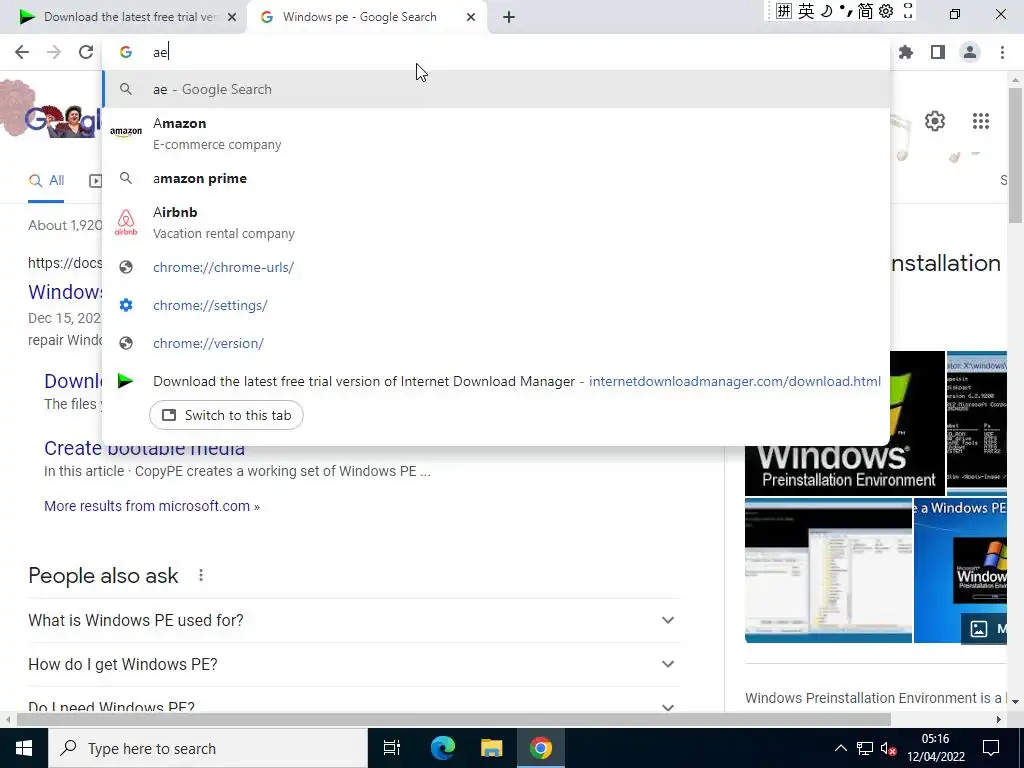Open the Windows Start menu
The height and width of the screenshot is (768, 1024).
click(24, 748)
